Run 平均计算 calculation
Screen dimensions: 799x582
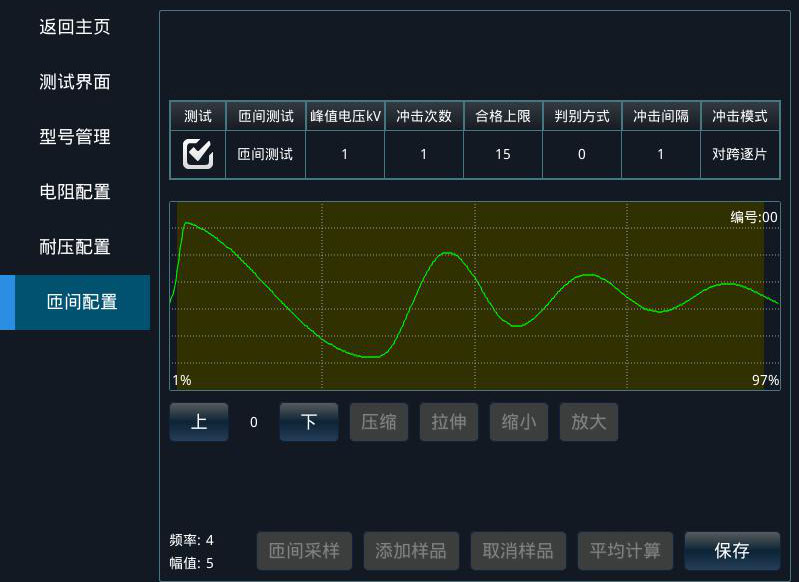click(x=625, y=551)
